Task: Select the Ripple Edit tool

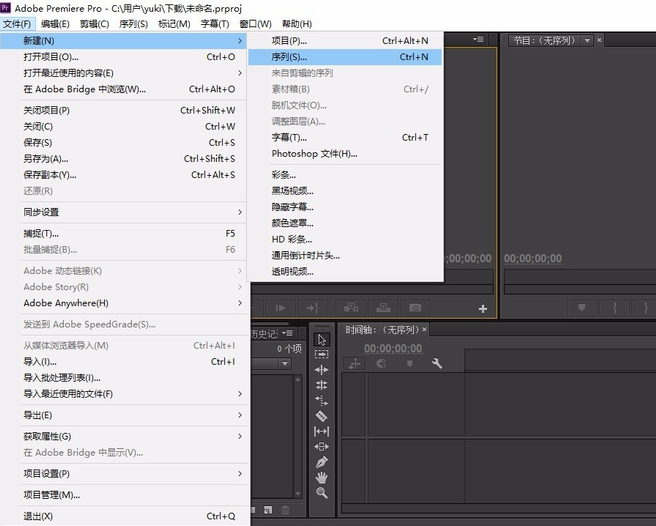Action: coord(321,370)
